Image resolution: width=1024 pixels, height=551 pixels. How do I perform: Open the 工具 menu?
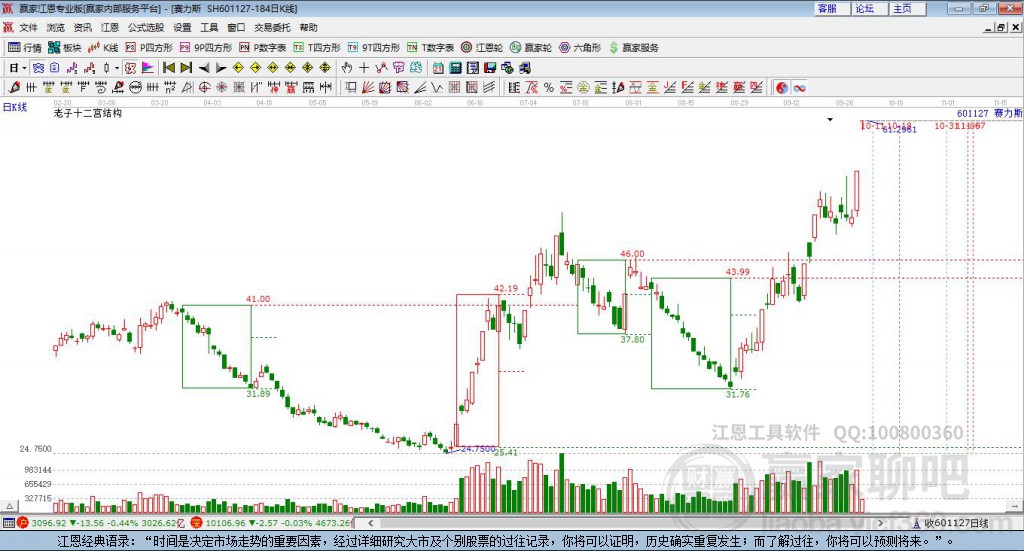209,27
